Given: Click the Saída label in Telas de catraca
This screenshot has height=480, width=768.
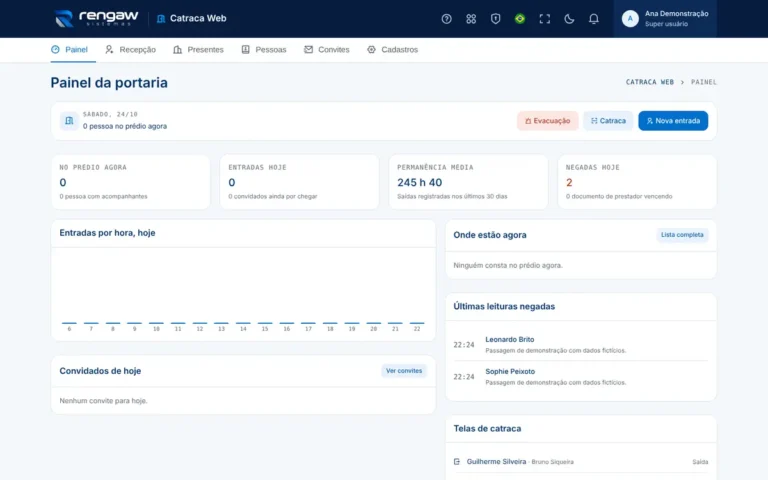Looking at the screenshot, I should coord(700,462).
